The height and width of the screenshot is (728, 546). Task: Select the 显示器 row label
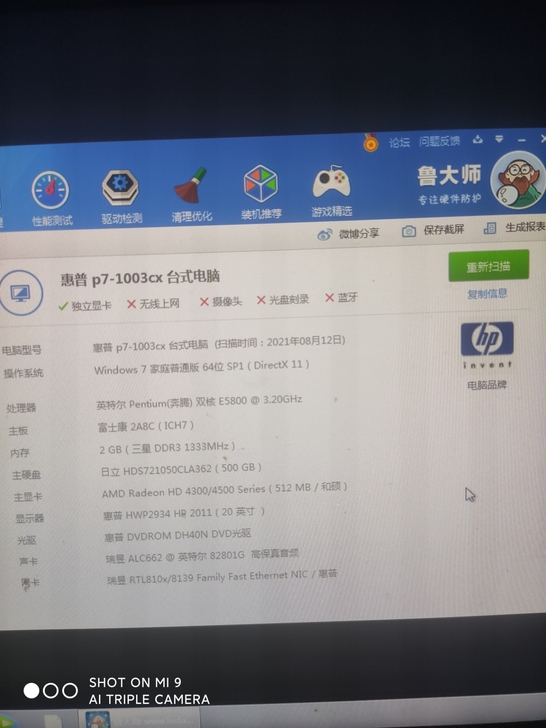[30, 518]
